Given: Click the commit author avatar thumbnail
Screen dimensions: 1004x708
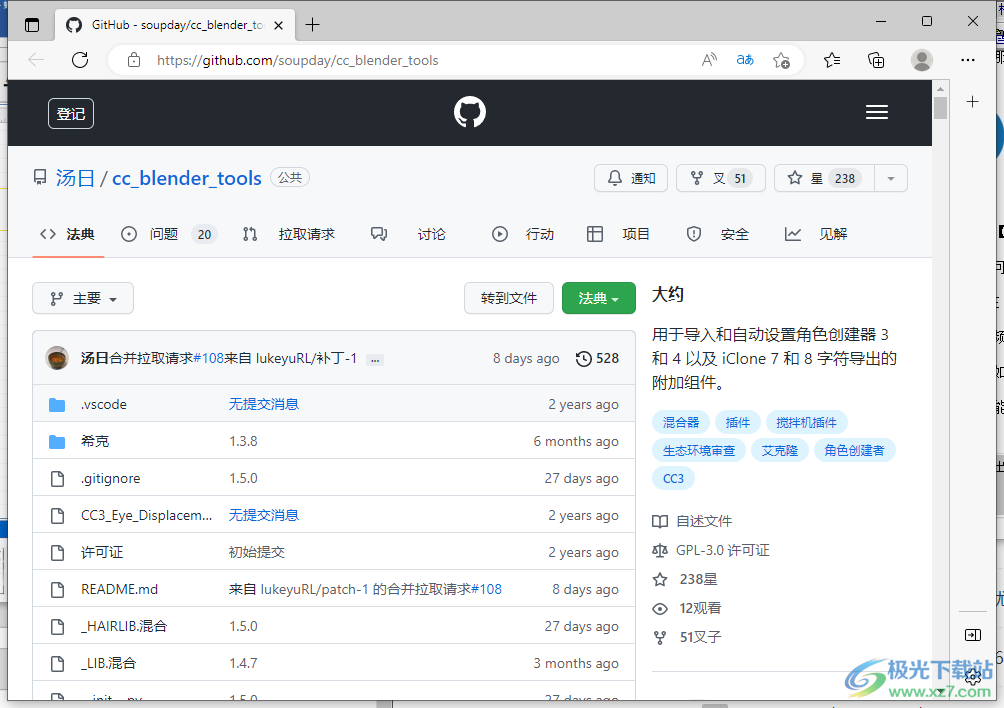Looking at the screenshot, I should click(x=57, y=358).
